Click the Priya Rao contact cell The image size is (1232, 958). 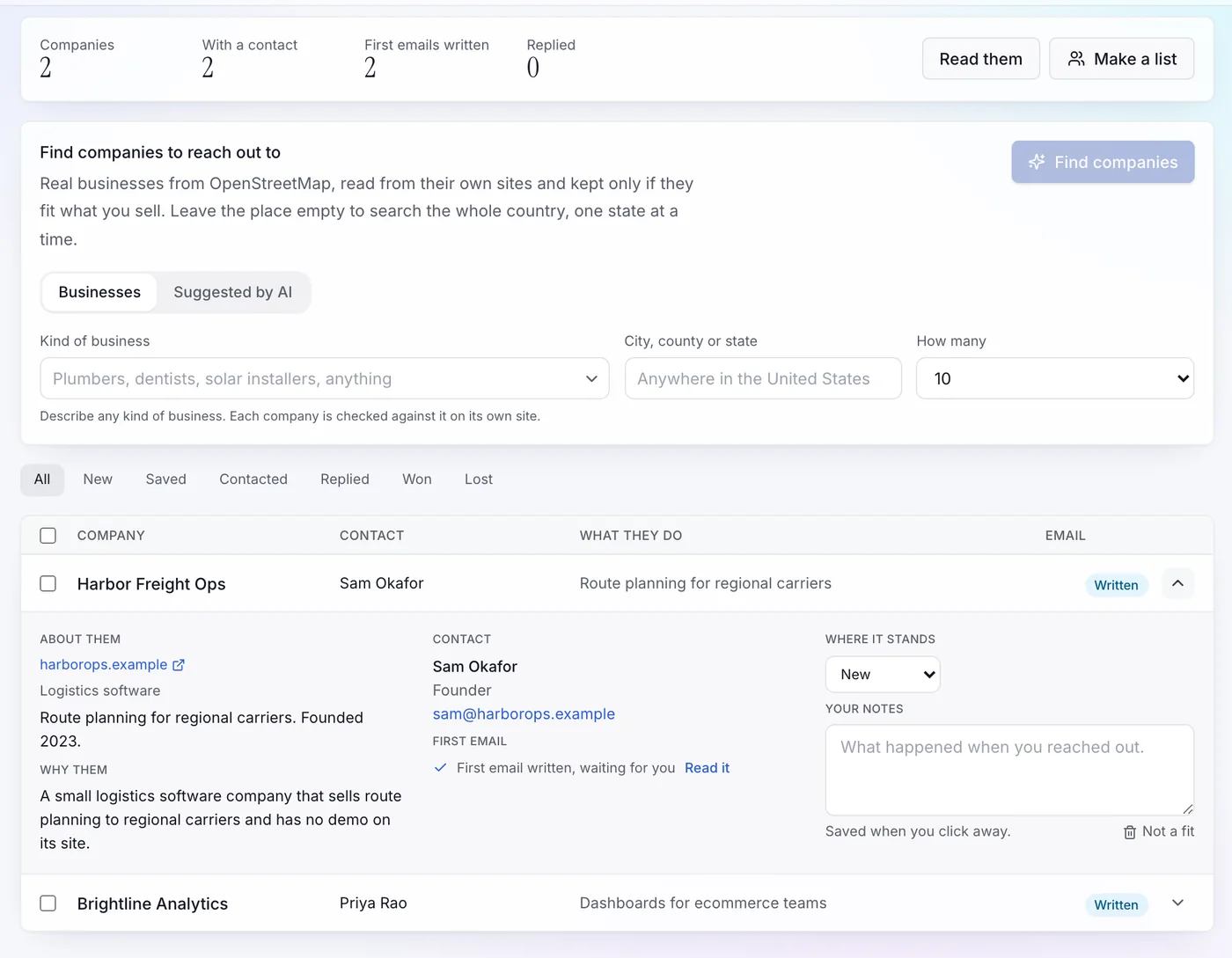pyautogui.click(x=373, y=903)
